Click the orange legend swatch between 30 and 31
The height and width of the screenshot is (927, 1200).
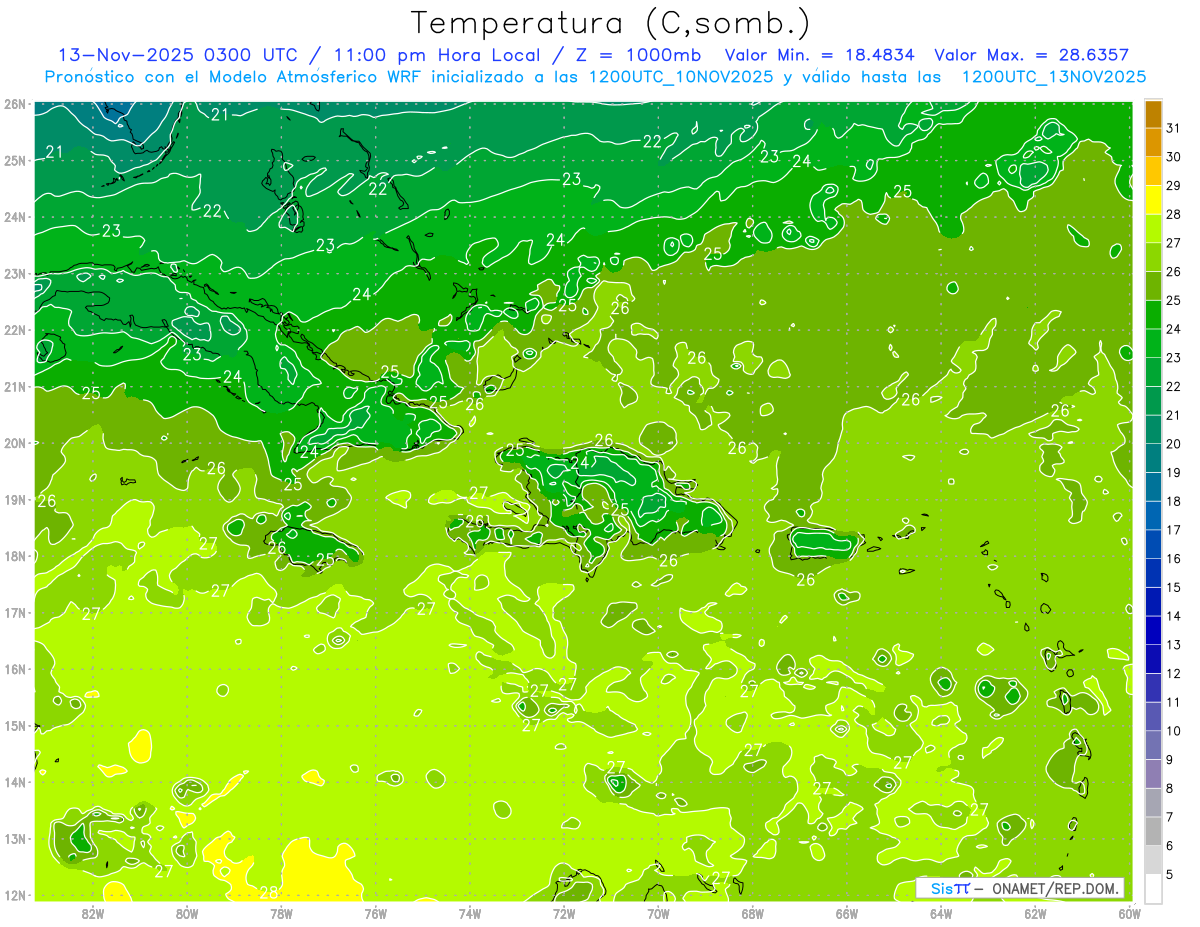coord(1153,142)
